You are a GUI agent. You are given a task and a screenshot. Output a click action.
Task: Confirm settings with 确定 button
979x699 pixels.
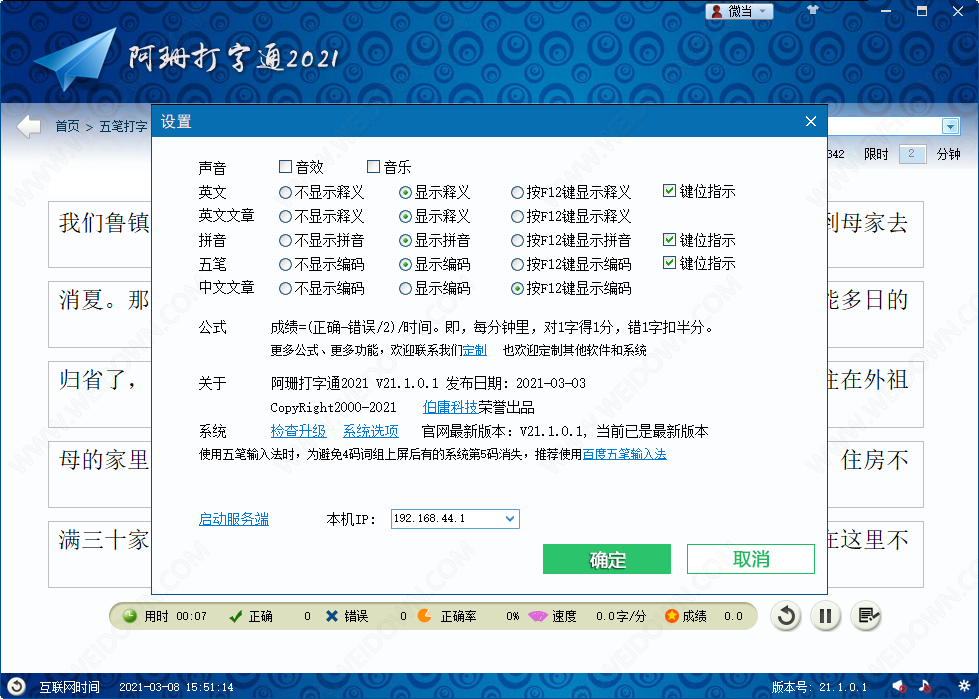607,559
